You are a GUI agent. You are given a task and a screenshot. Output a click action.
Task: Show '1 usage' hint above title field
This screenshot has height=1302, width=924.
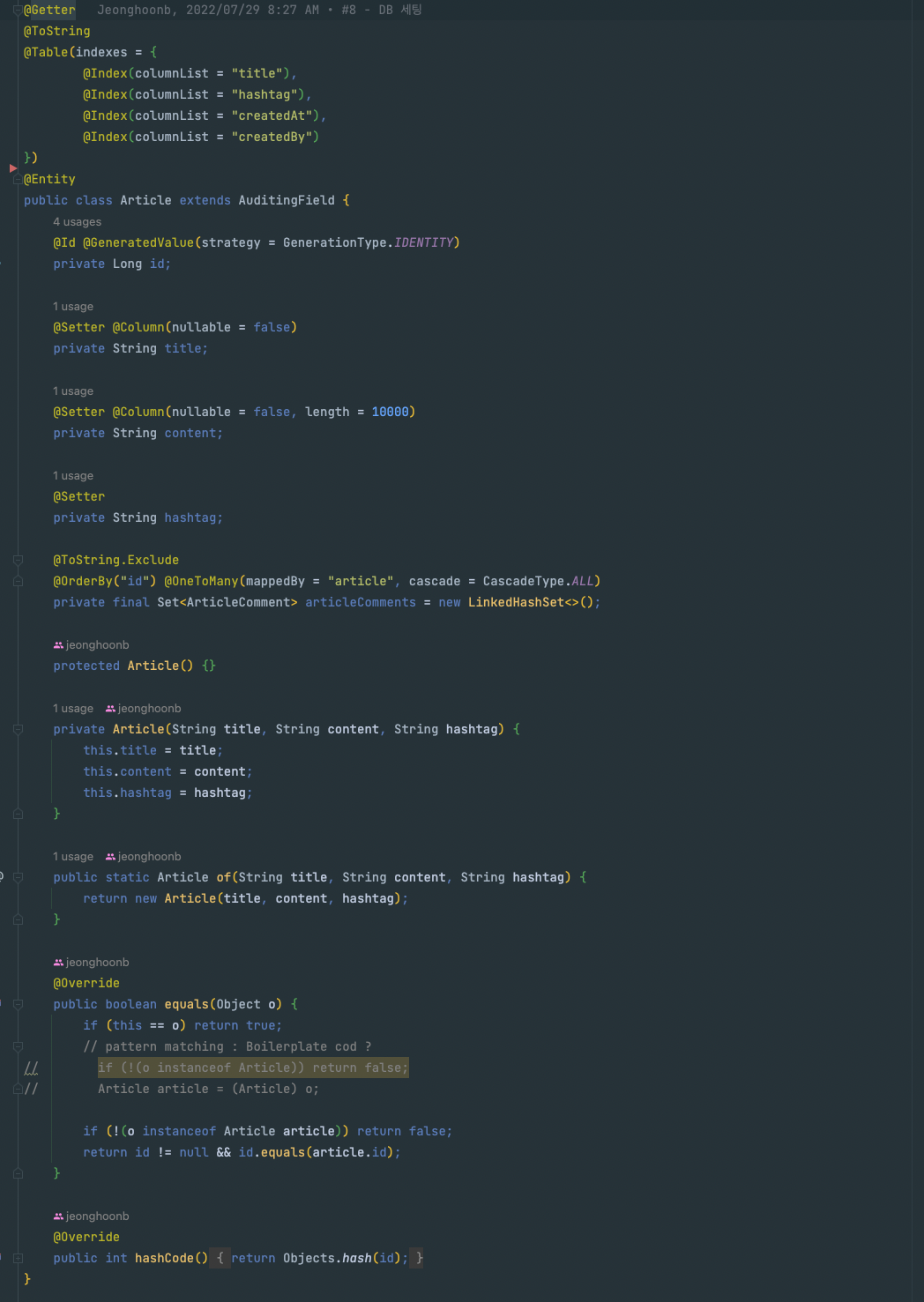(73, 307)
